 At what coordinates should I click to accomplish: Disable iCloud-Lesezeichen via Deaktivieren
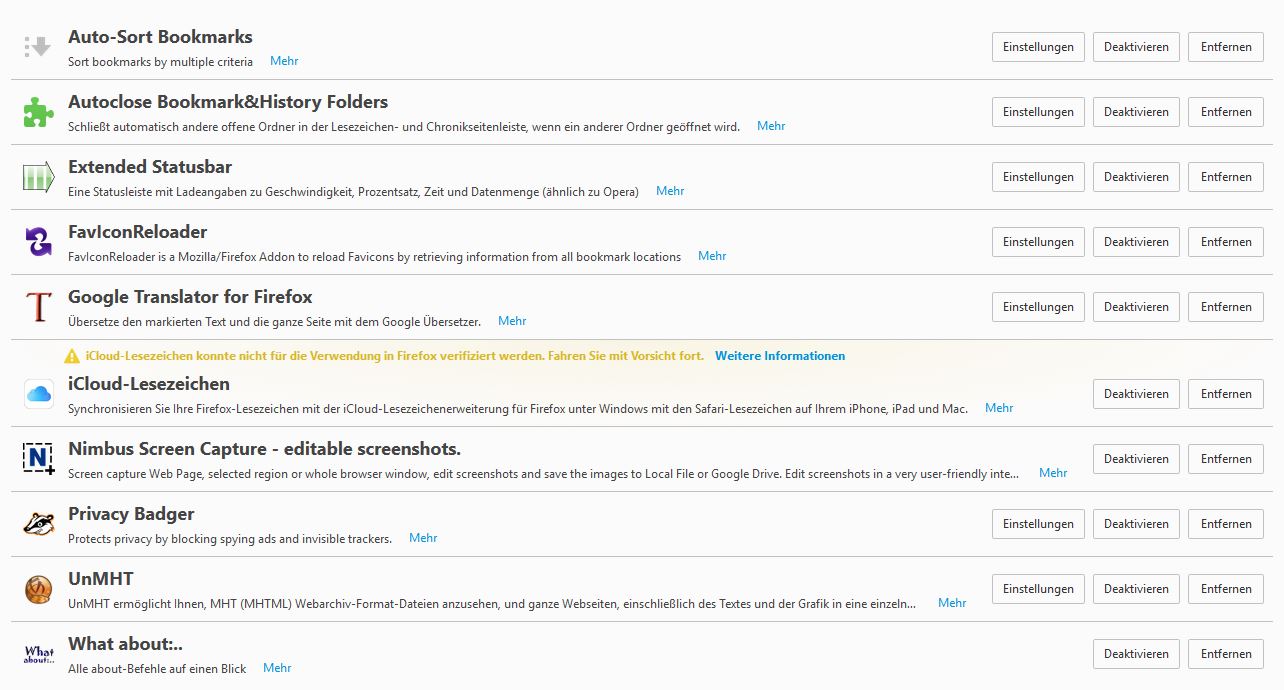click(x=1136, y=394)
